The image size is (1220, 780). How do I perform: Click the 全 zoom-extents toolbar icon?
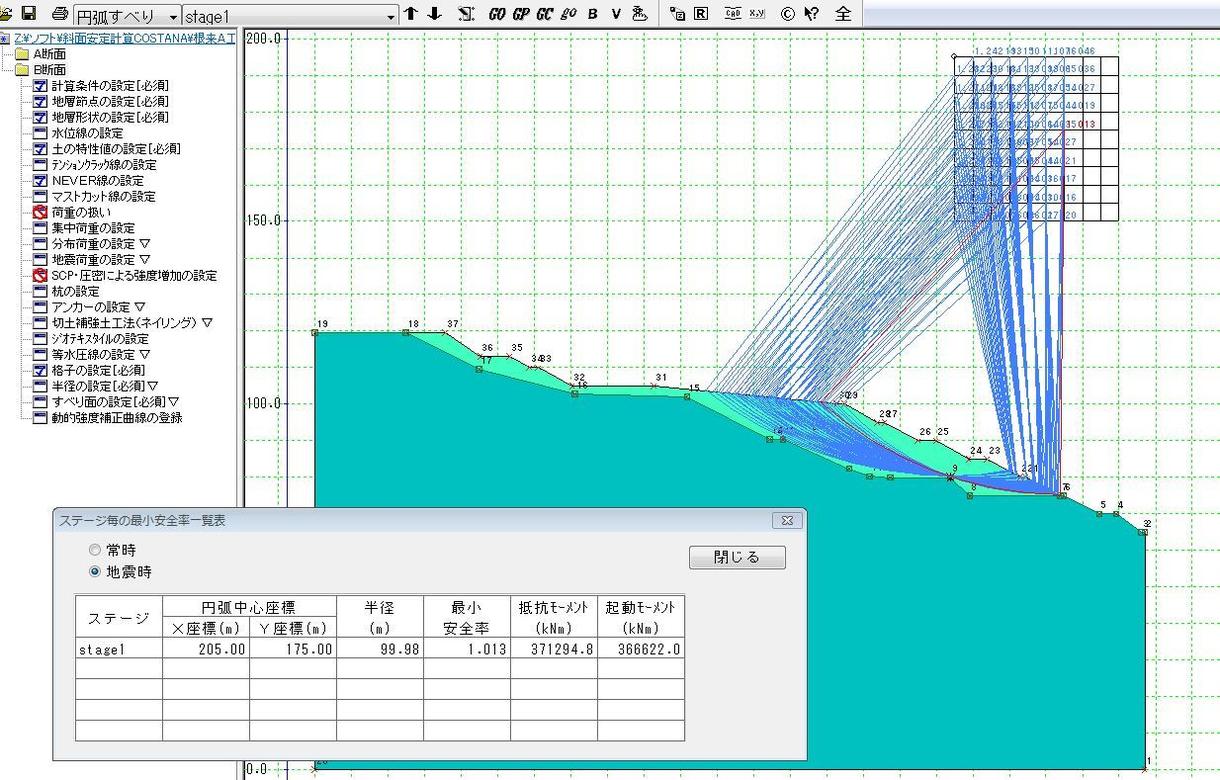coord(842,14)
